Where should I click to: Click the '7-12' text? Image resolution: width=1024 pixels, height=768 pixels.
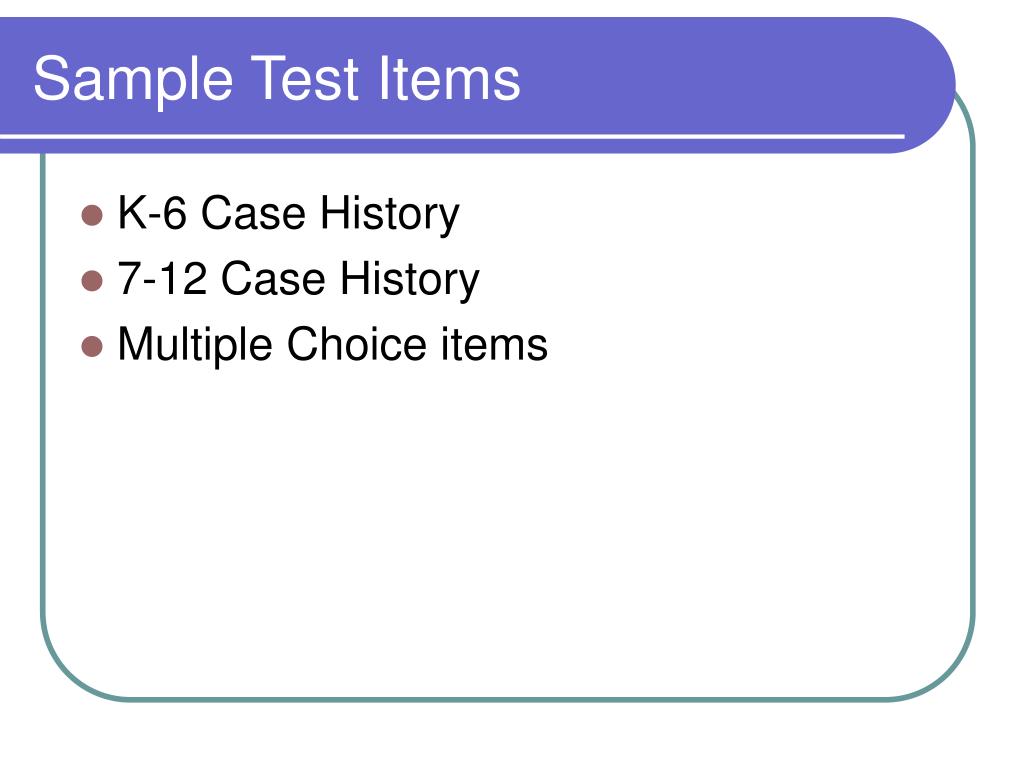coord(162,278)
